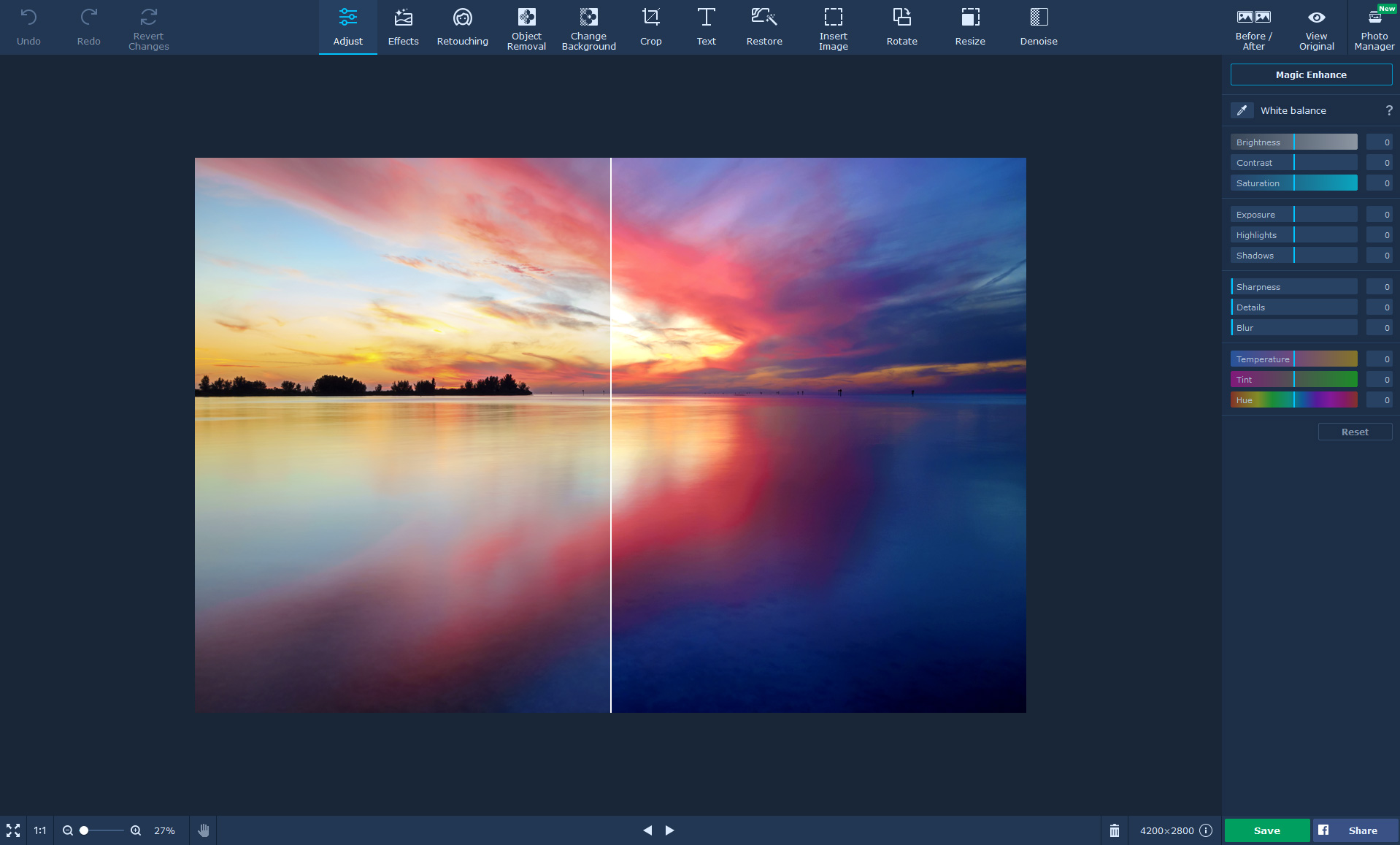Image resolution: width=1400 pixels, height=845 pixels.
Task: Click the Magic Enhance button
Action: point(1311,74)
